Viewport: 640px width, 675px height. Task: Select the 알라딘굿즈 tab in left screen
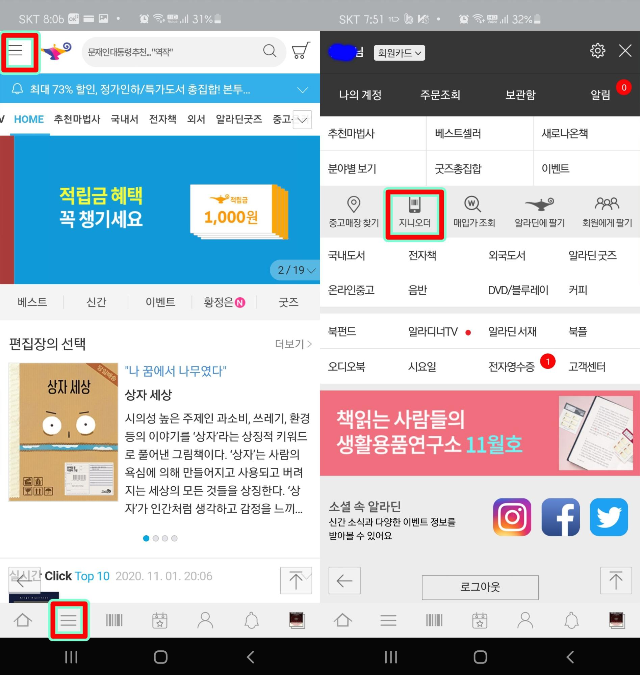pos(239,119)
